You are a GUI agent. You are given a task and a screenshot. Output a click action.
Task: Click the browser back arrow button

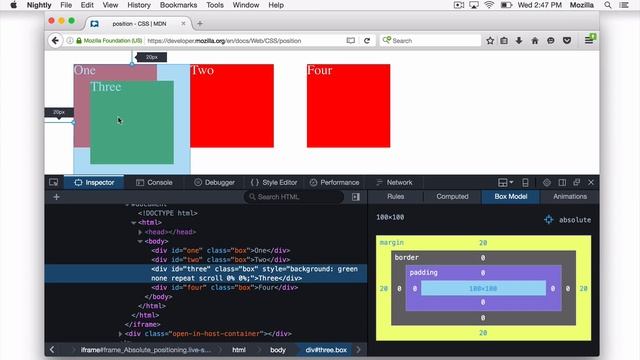click(55, 40)
